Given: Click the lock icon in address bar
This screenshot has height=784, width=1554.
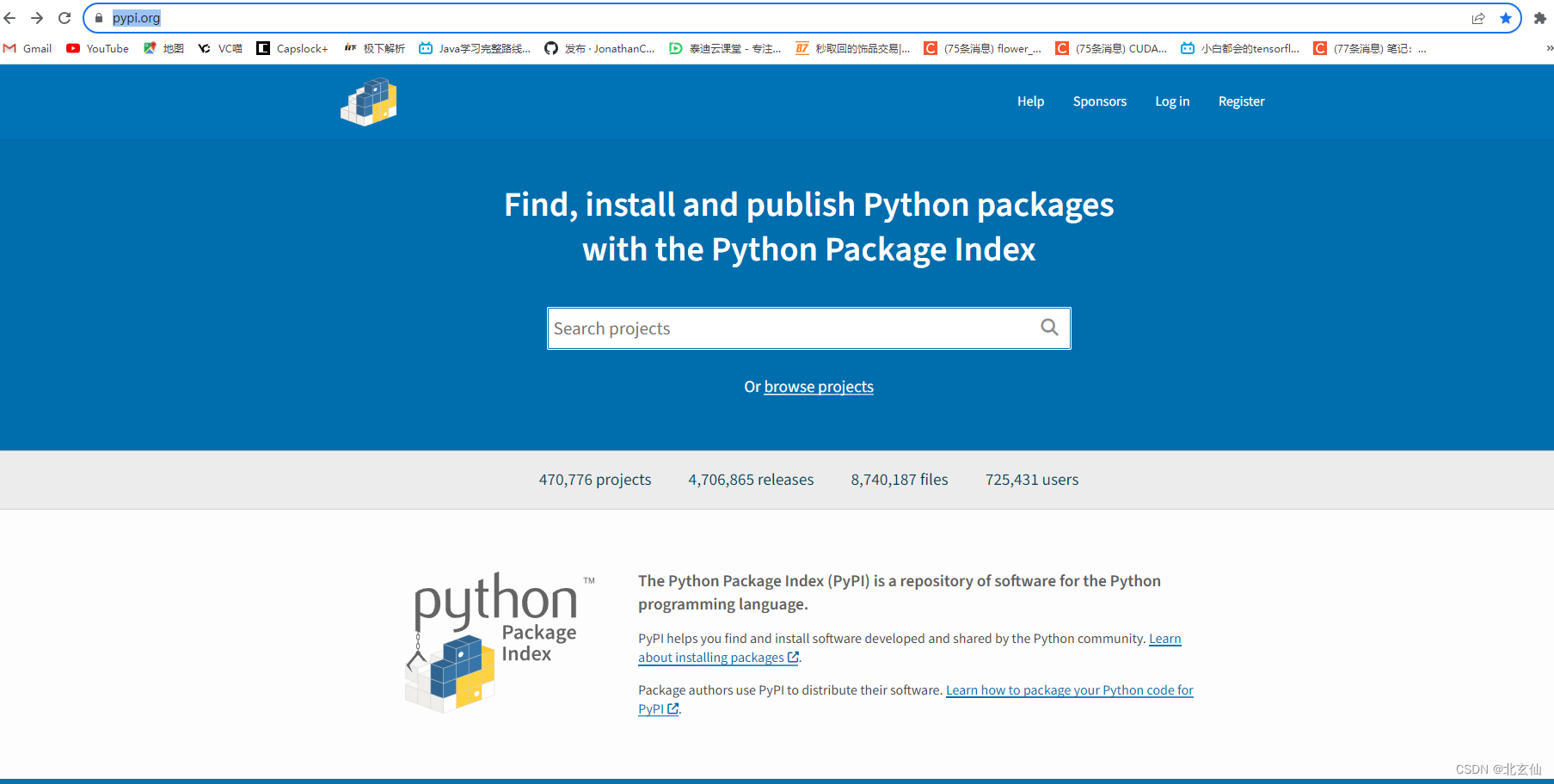Looking at the screenshot, I should (99, 18).
